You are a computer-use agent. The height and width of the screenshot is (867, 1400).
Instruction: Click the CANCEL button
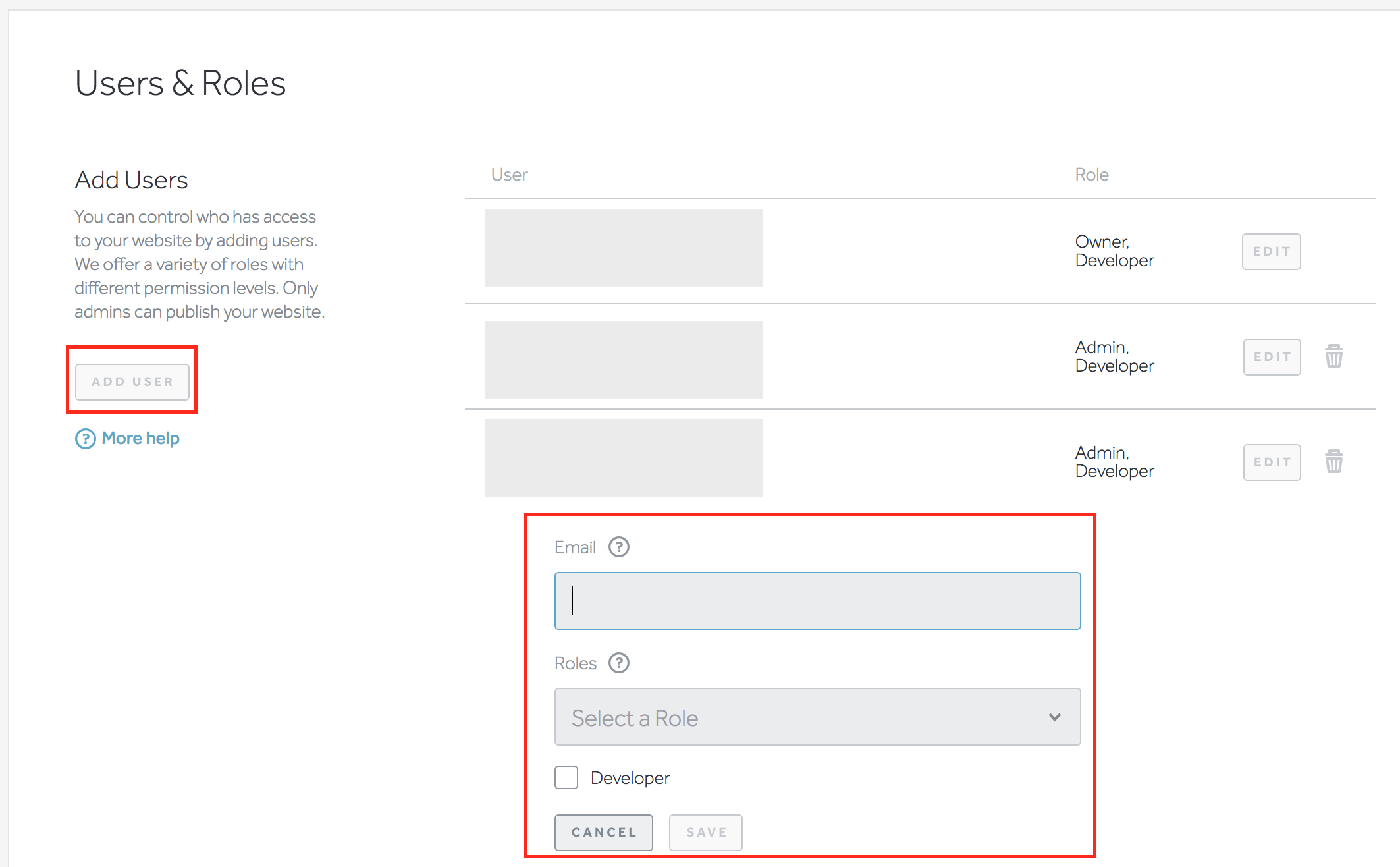pos(603,832)
